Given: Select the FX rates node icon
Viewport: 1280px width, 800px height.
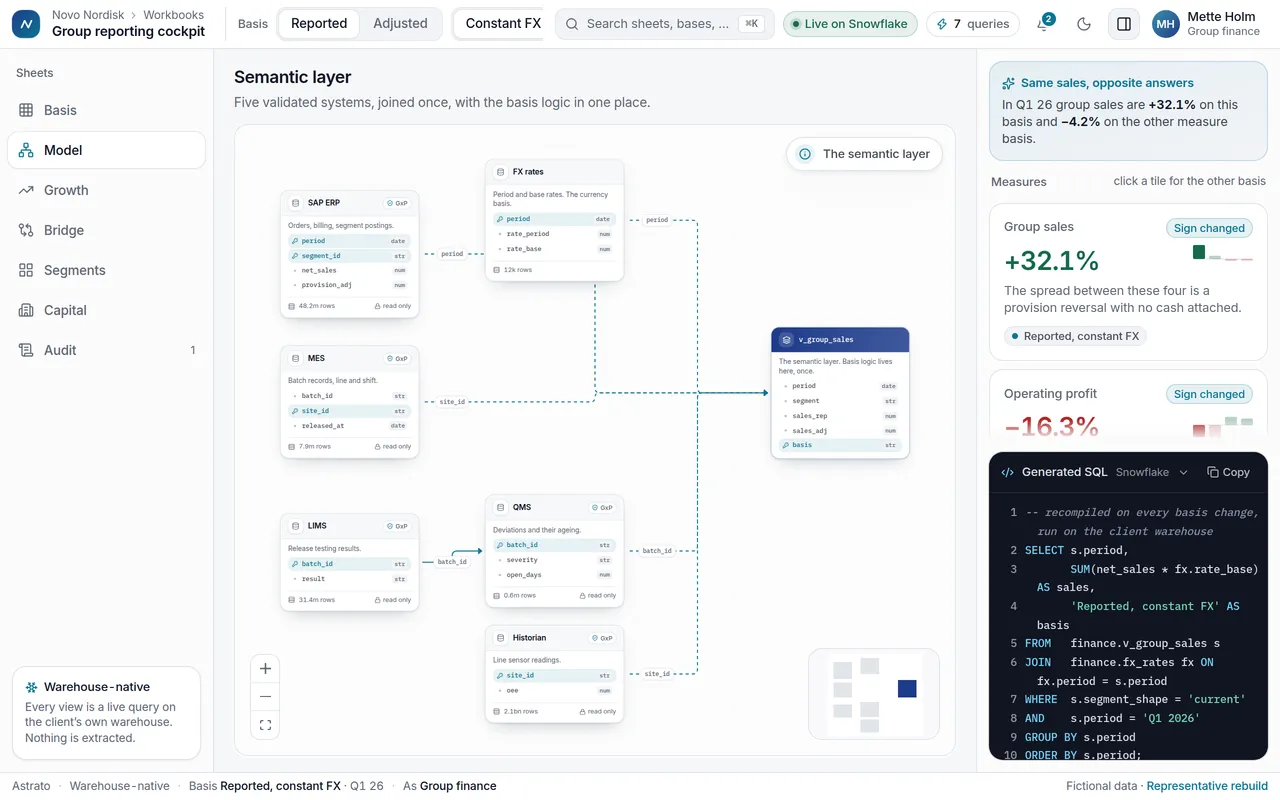Looking at the screenshot, I should coord(501,172).
